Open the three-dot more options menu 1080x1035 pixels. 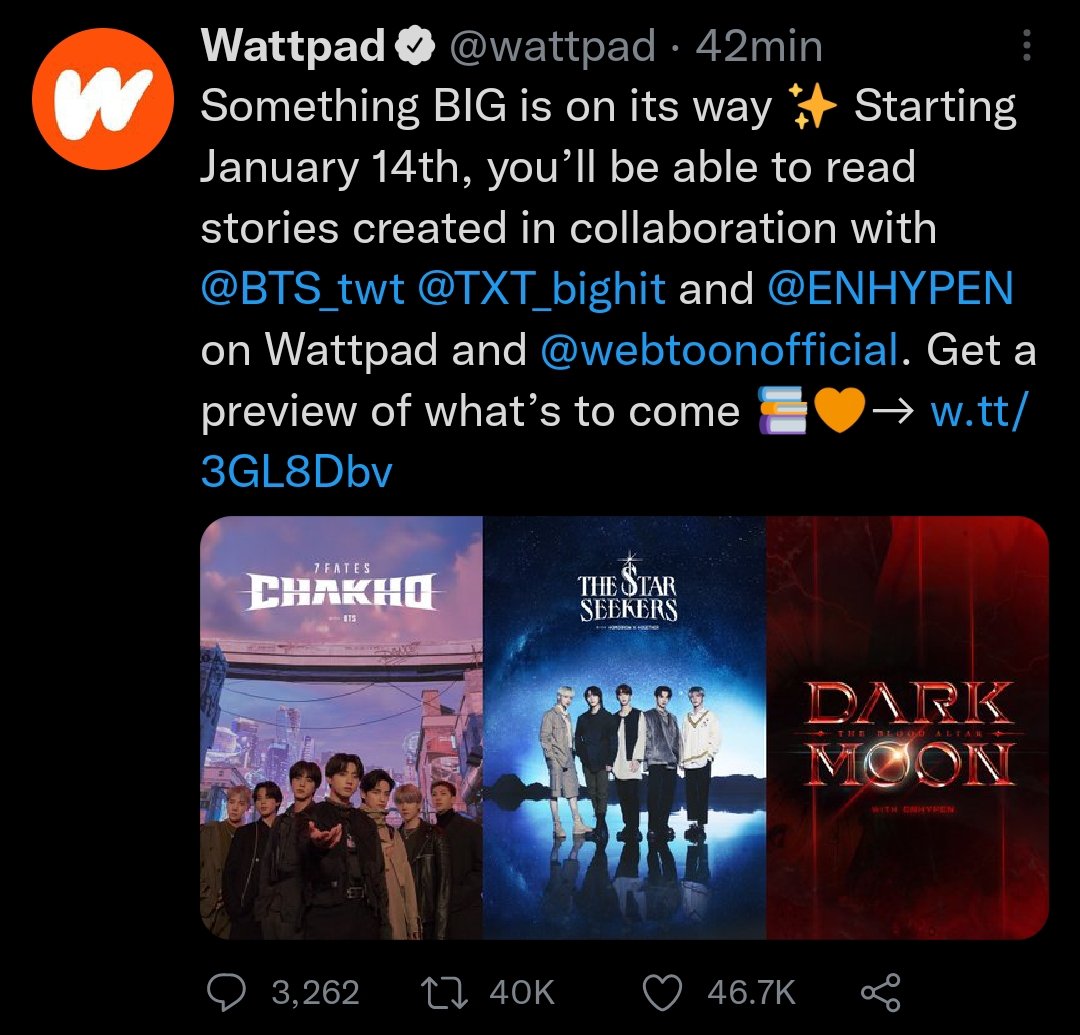(1027, 45)
